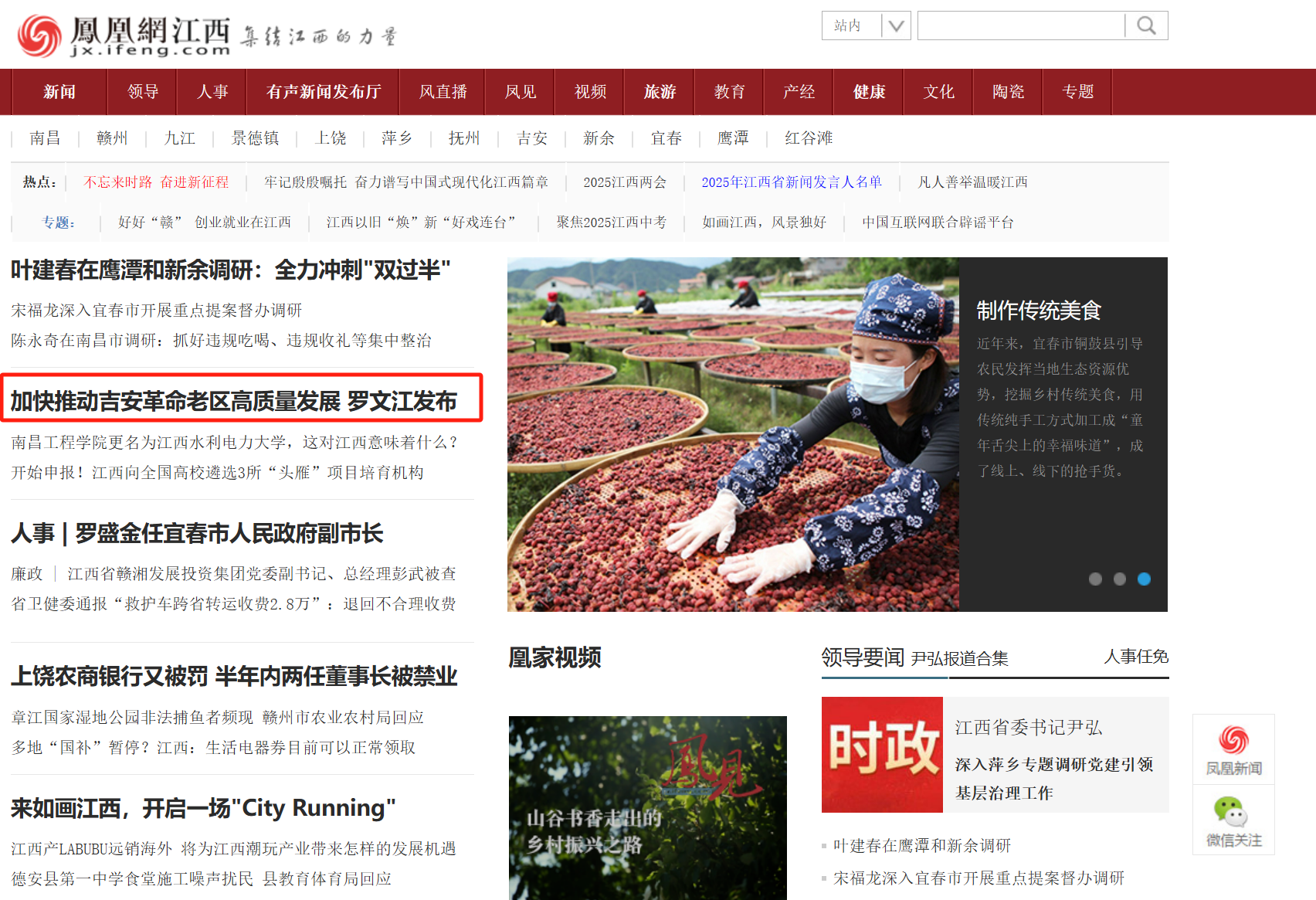Viewport: 1316px width, 900px height.
Task: Open the 2025江西两会 hot topic
Action: tap(625, 182)
